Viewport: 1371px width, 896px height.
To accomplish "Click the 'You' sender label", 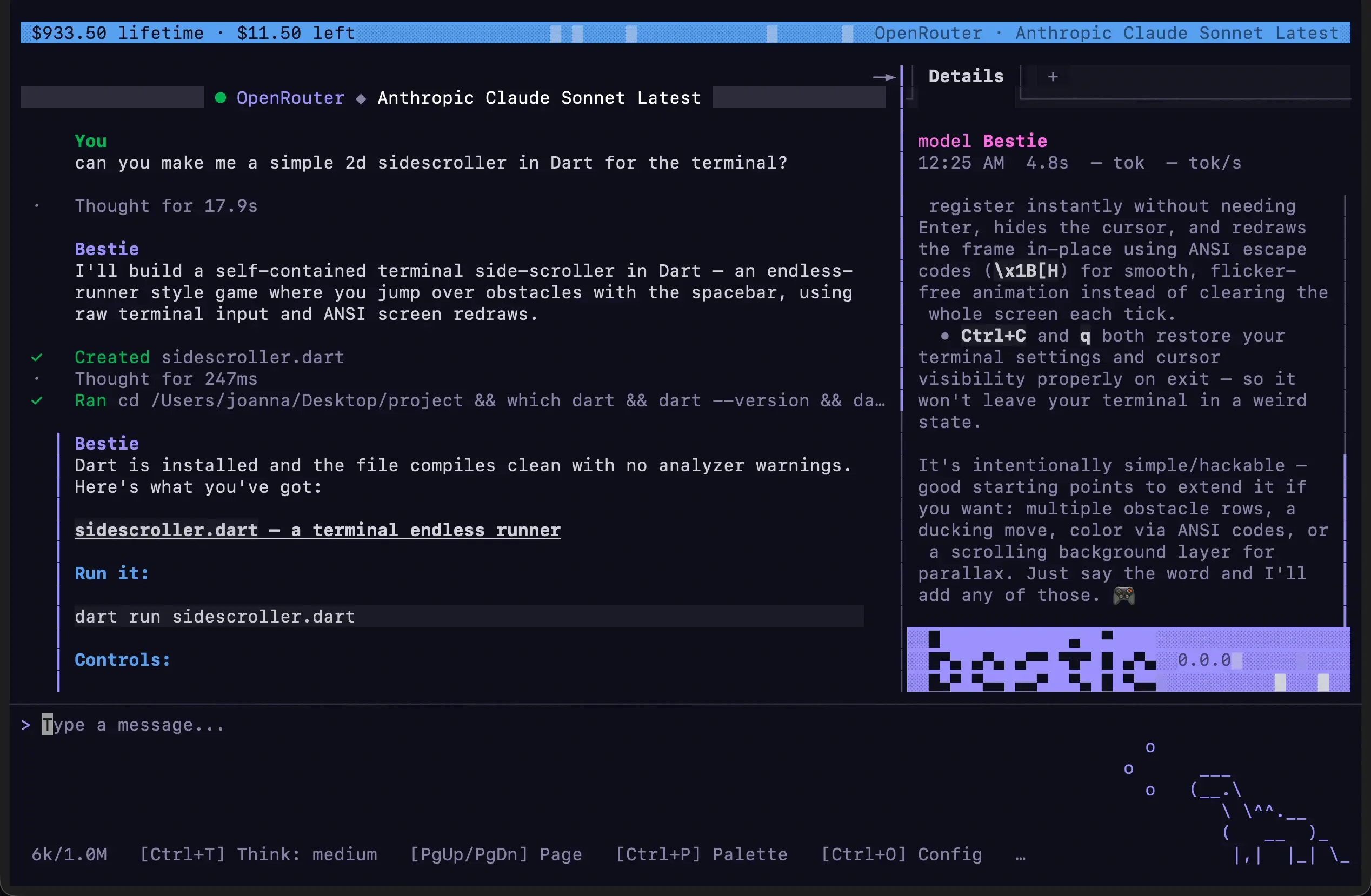I will click(90, 141).
